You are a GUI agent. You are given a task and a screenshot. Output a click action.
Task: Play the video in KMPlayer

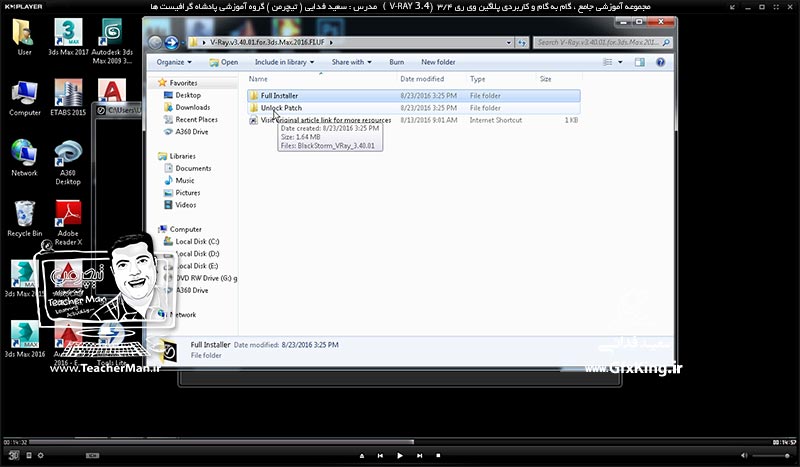(x=399, y=455)
